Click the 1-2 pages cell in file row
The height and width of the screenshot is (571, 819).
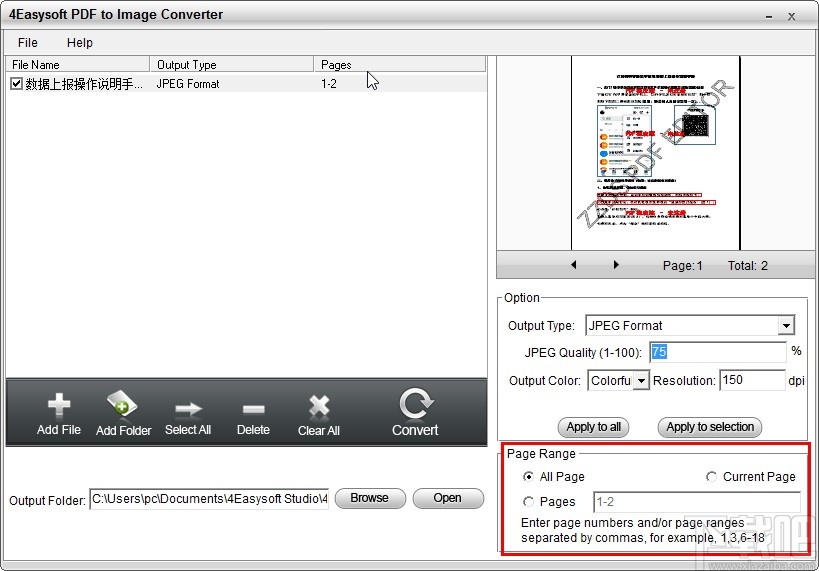329,84
